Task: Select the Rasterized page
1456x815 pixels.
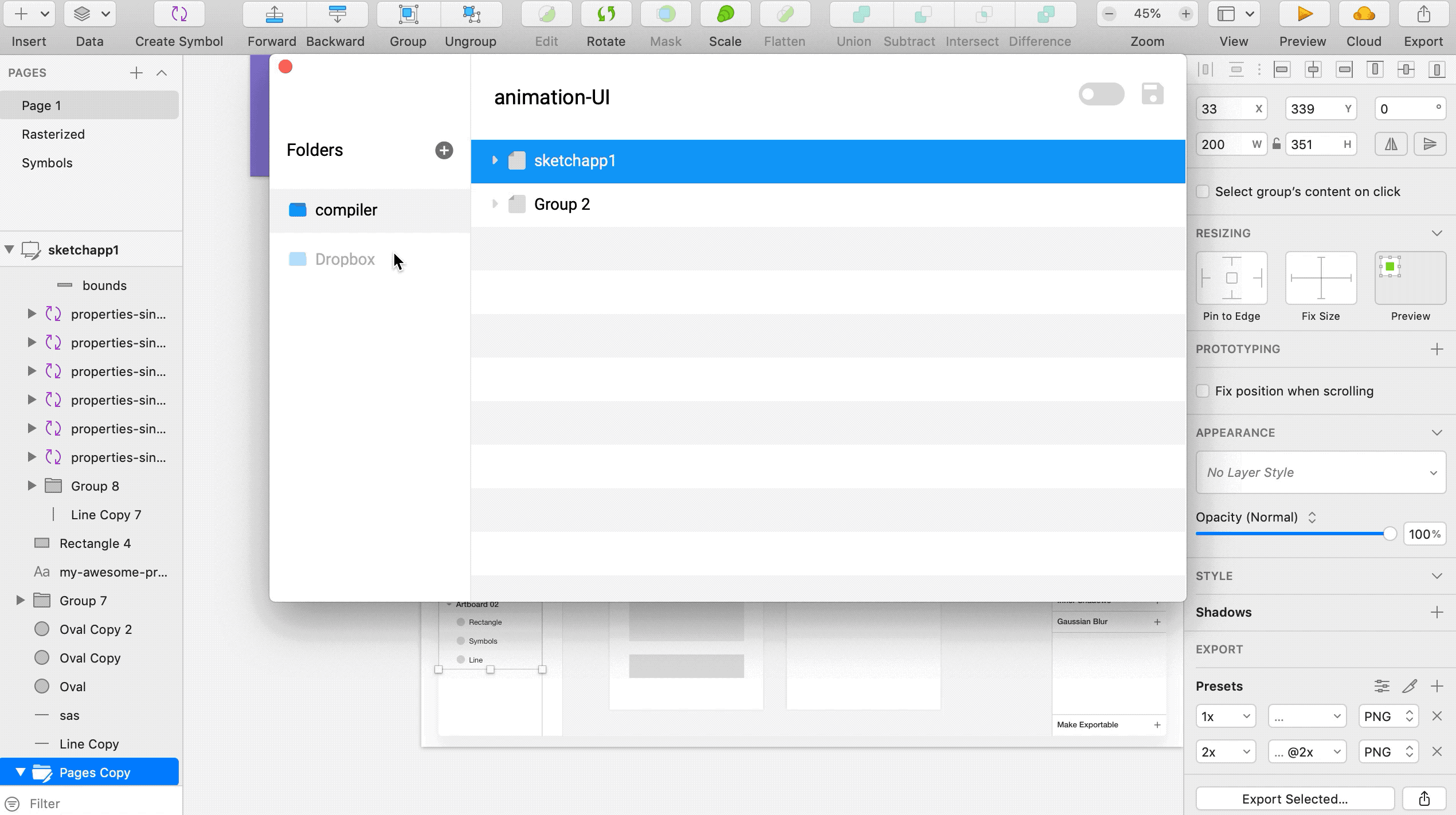Action: [53, 134]
